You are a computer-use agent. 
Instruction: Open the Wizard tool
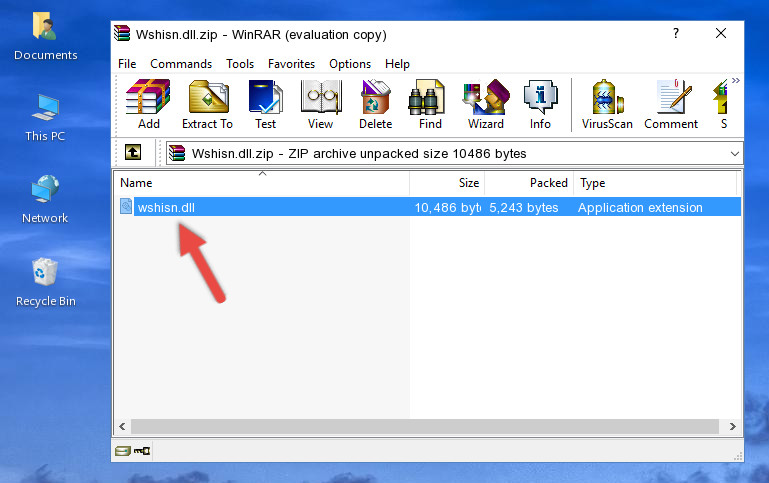coord(486,104)
